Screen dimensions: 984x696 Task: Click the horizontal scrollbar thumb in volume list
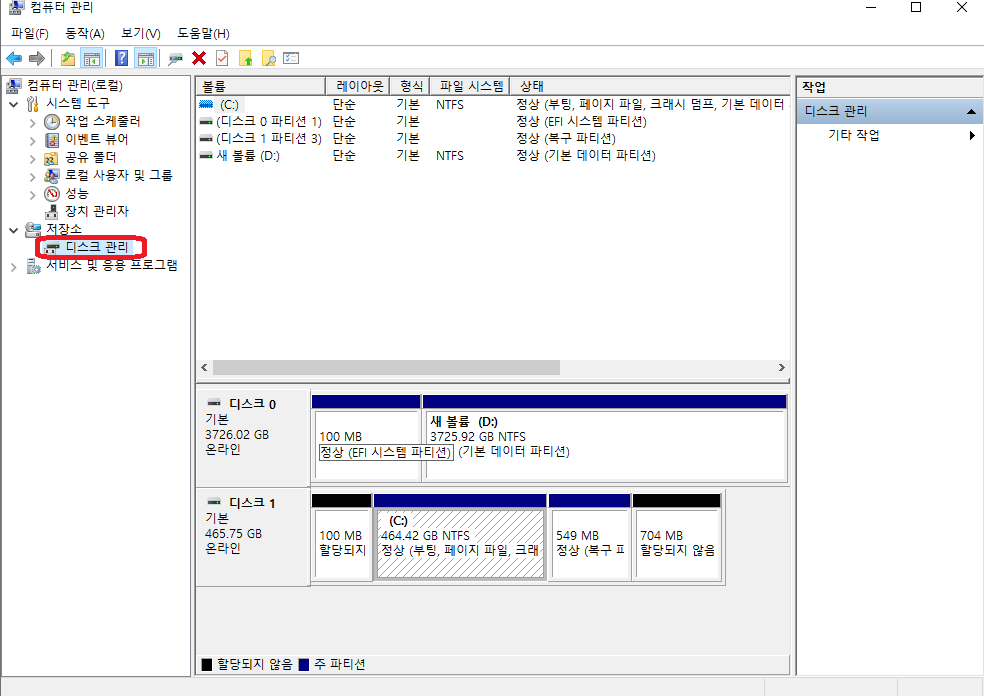tap(386, 368)
